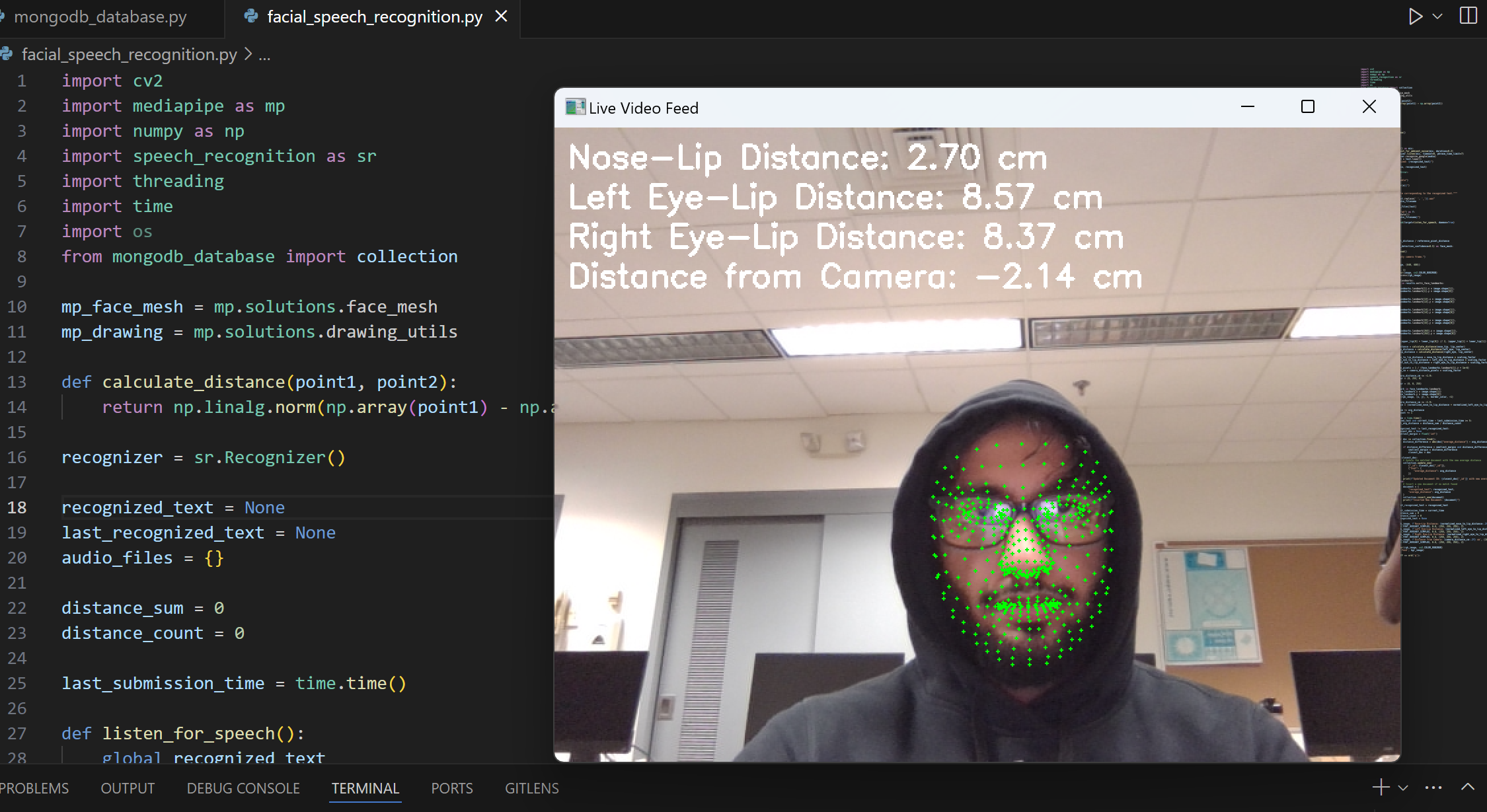Click line number 18 in gutter
Image resolution: width=1487 pixels, height=812 pixels.
click(18, 507)
